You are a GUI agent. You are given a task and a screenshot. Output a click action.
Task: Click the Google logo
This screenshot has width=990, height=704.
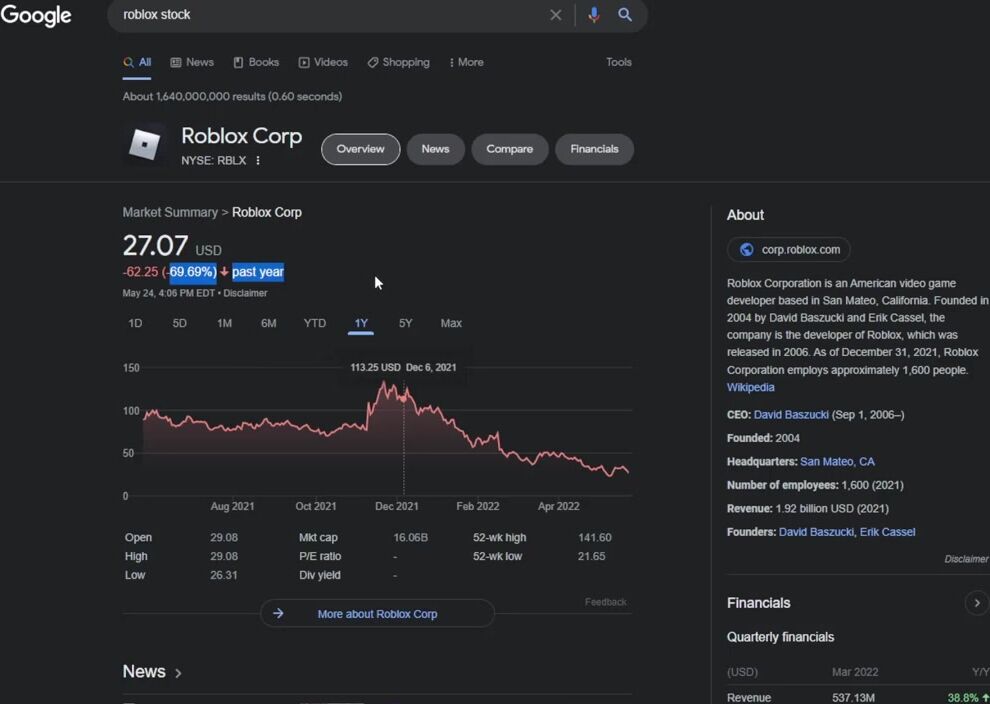click(x=36, y=16)
